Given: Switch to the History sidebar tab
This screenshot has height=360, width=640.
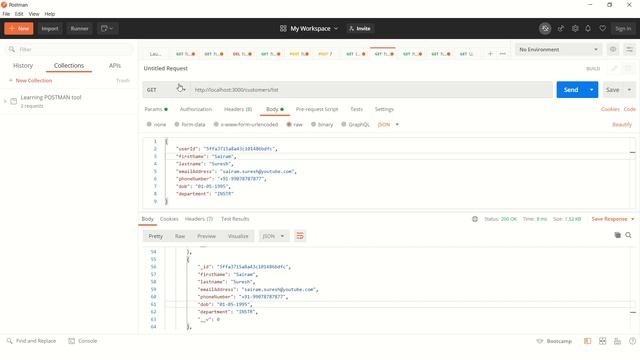Looking at the screenshot, I should [23, 66].
